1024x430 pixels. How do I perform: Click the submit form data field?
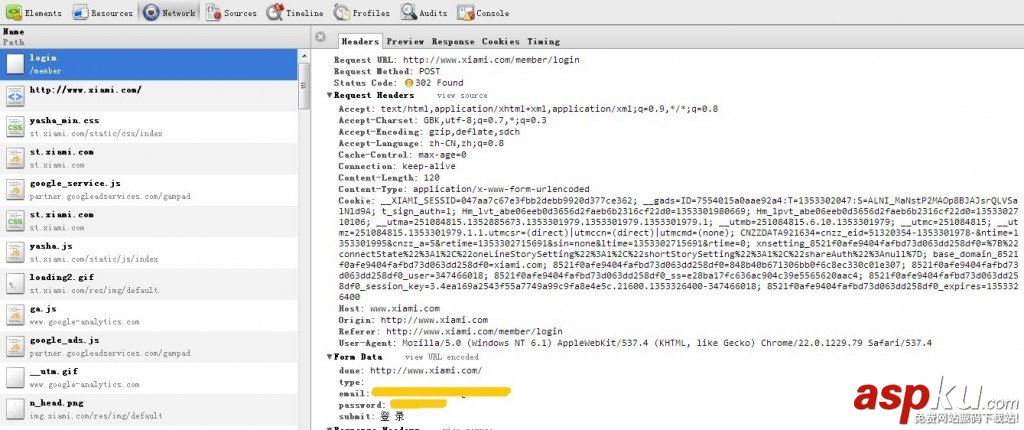pyautogui.click(x=372, y=416)
